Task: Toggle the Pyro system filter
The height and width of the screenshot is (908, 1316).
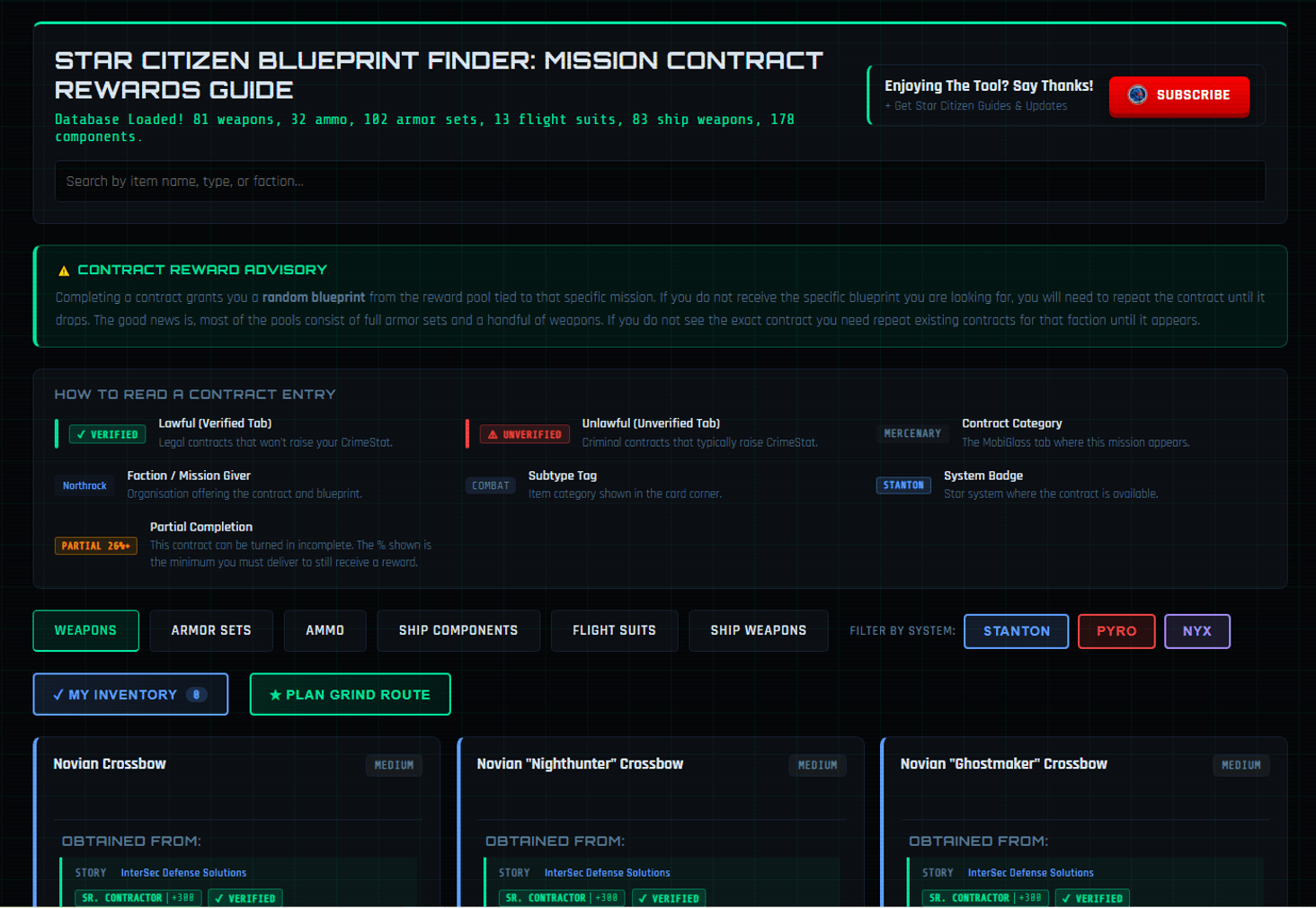Action: click(x=1116, y=631)
